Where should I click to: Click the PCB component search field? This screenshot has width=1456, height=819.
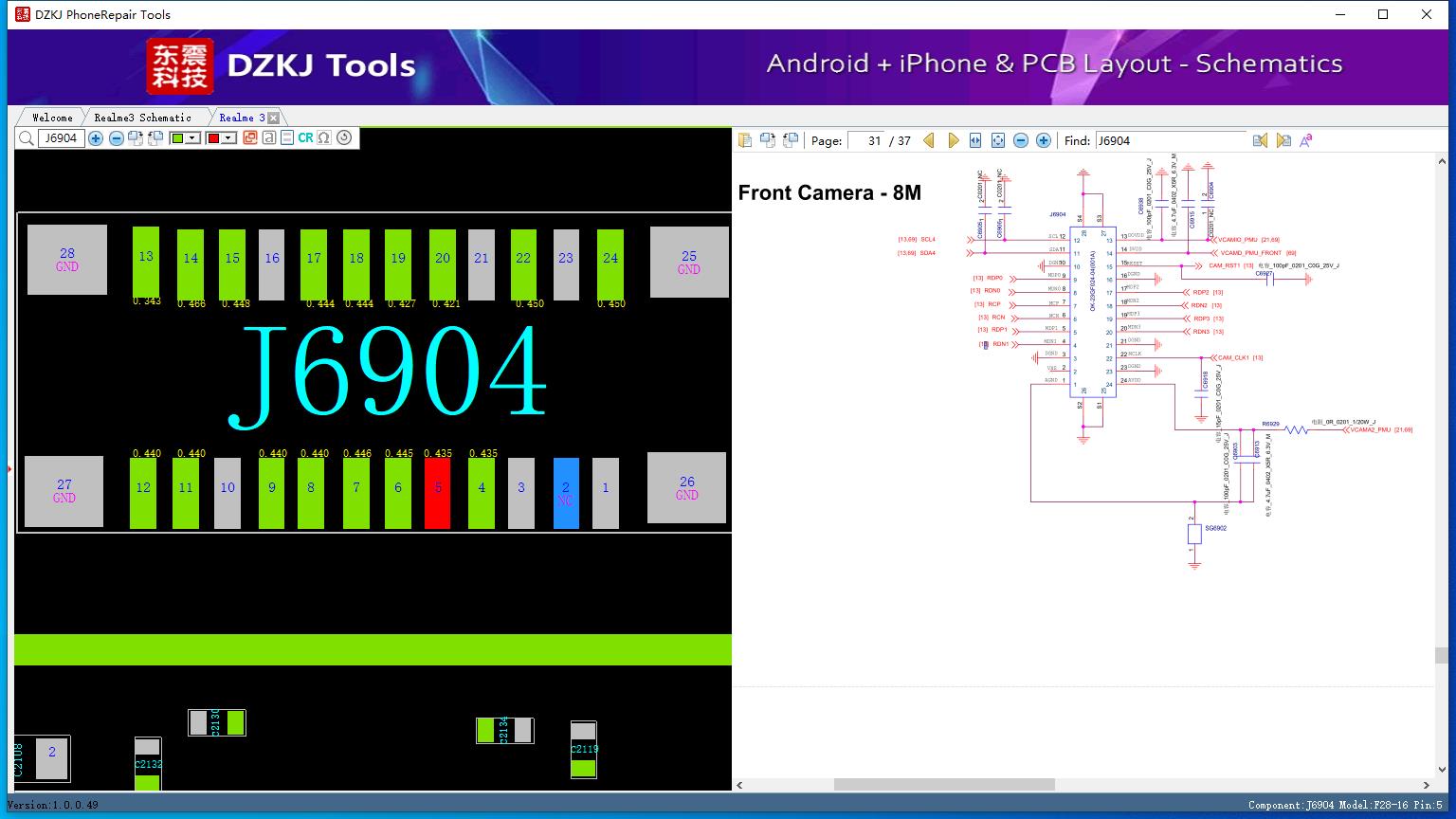tap(61, 138)
